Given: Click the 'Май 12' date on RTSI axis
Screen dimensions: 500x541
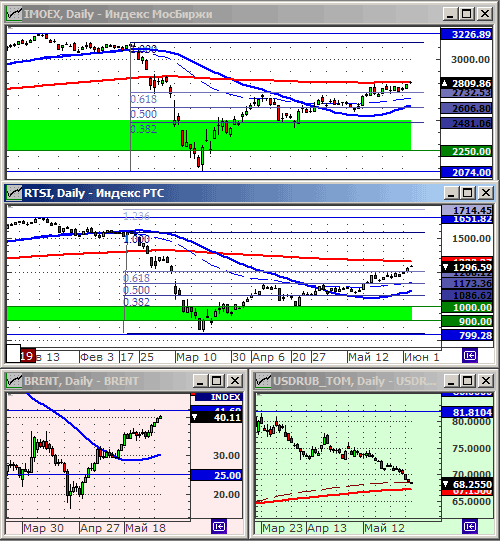Looking at the screenshot, I should pyautogui.click(x=368, y=357).
